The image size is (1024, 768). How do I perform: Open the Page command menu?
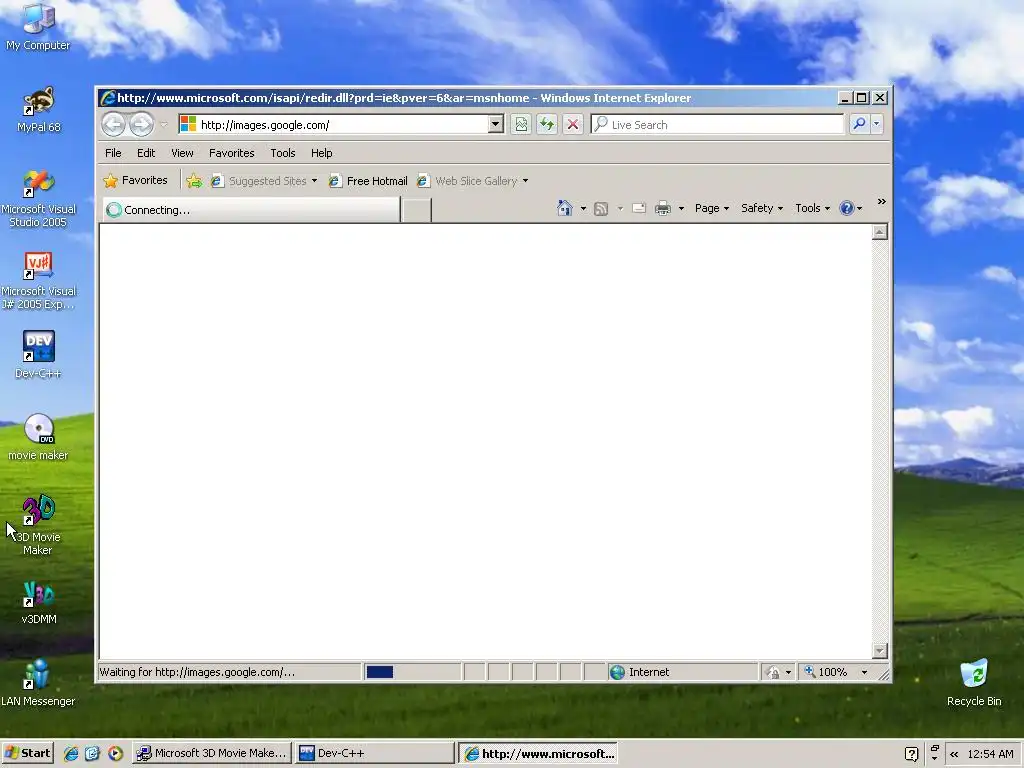712,208
